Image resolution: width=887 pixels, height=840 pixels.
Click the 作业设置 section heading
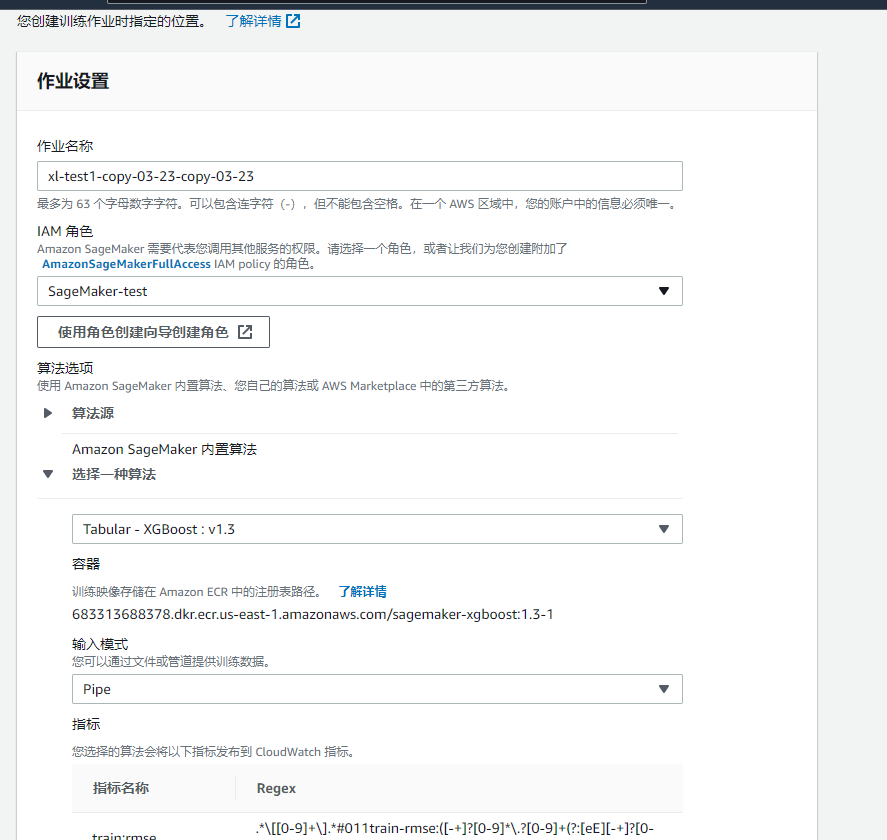pos(73,81)
